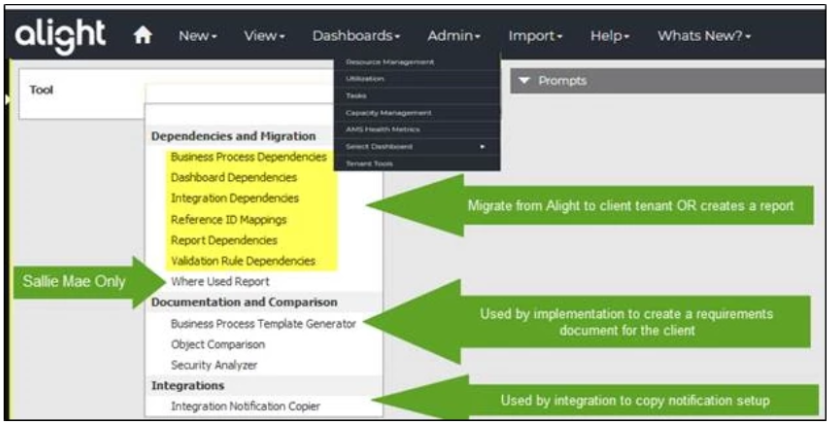The width and height of the screenshot is (838, 426).
Task: Click the Tool selection input field
Action: 239,94
